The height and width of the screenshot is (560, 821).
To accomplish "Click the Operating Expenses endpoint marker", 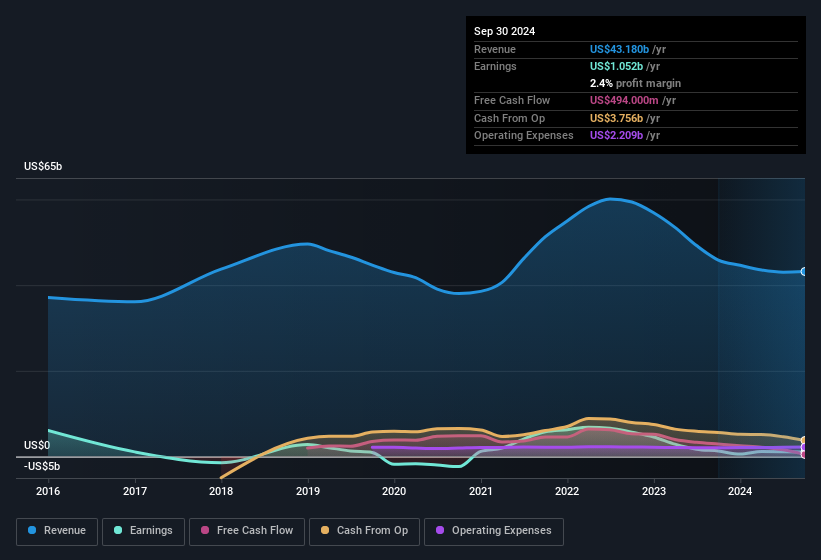I will (804, 447).
